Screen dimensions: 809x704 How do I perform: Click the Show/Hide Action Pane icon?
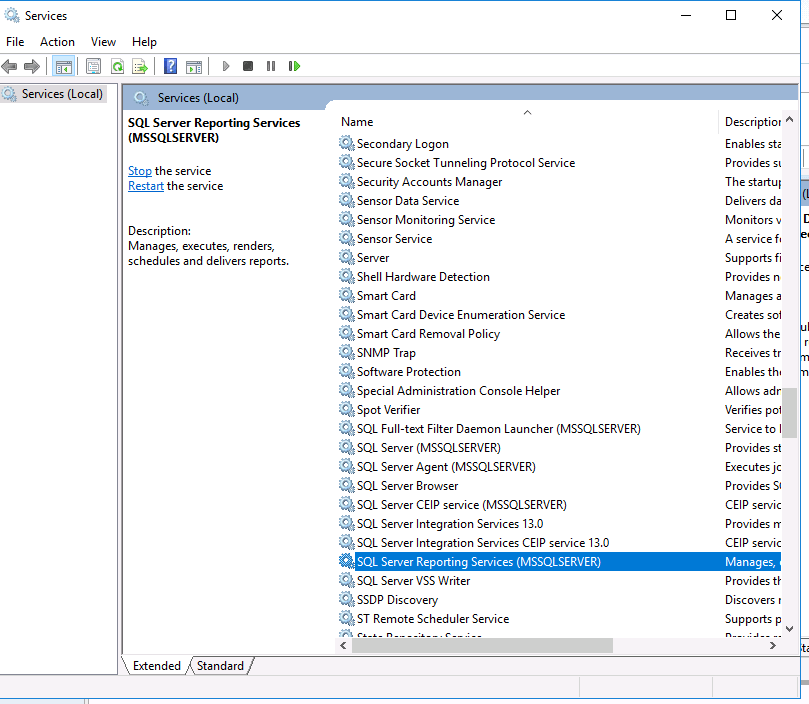194,67
